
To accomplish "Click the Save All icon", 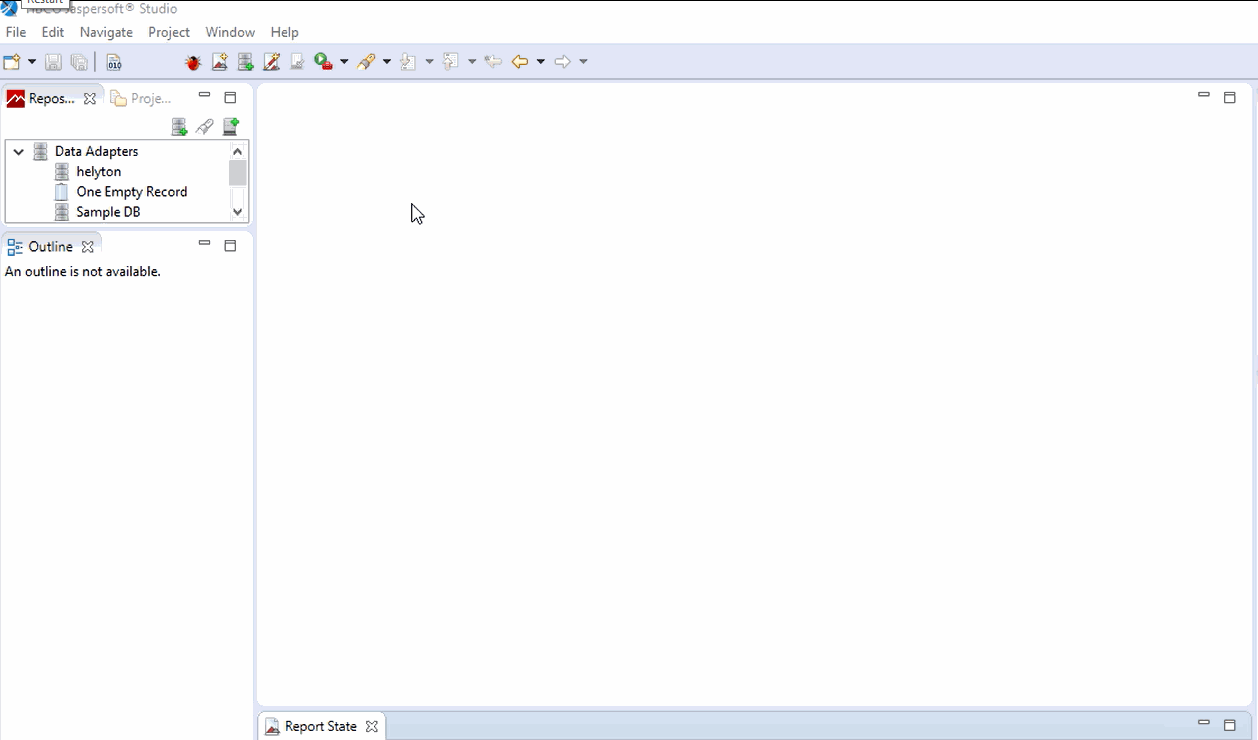I will (x=79, y=62).
